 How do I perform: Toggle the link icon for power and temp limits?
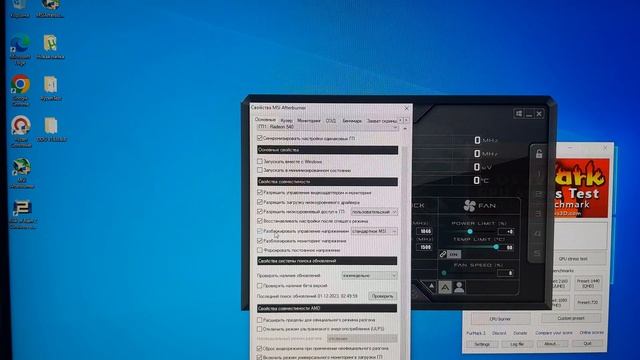tap(443, 254)
